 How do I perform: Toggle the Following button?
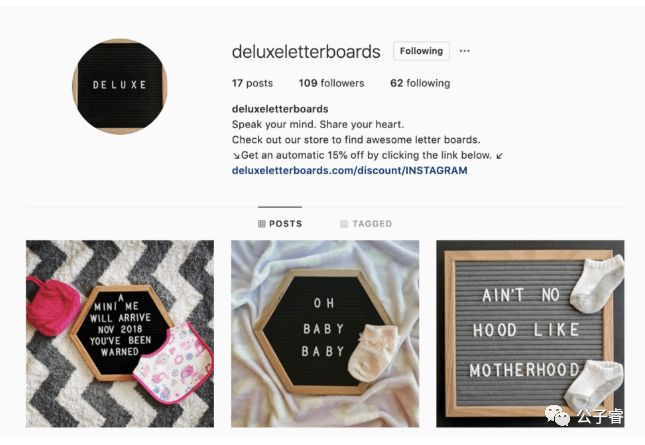(x=421, y=51)
